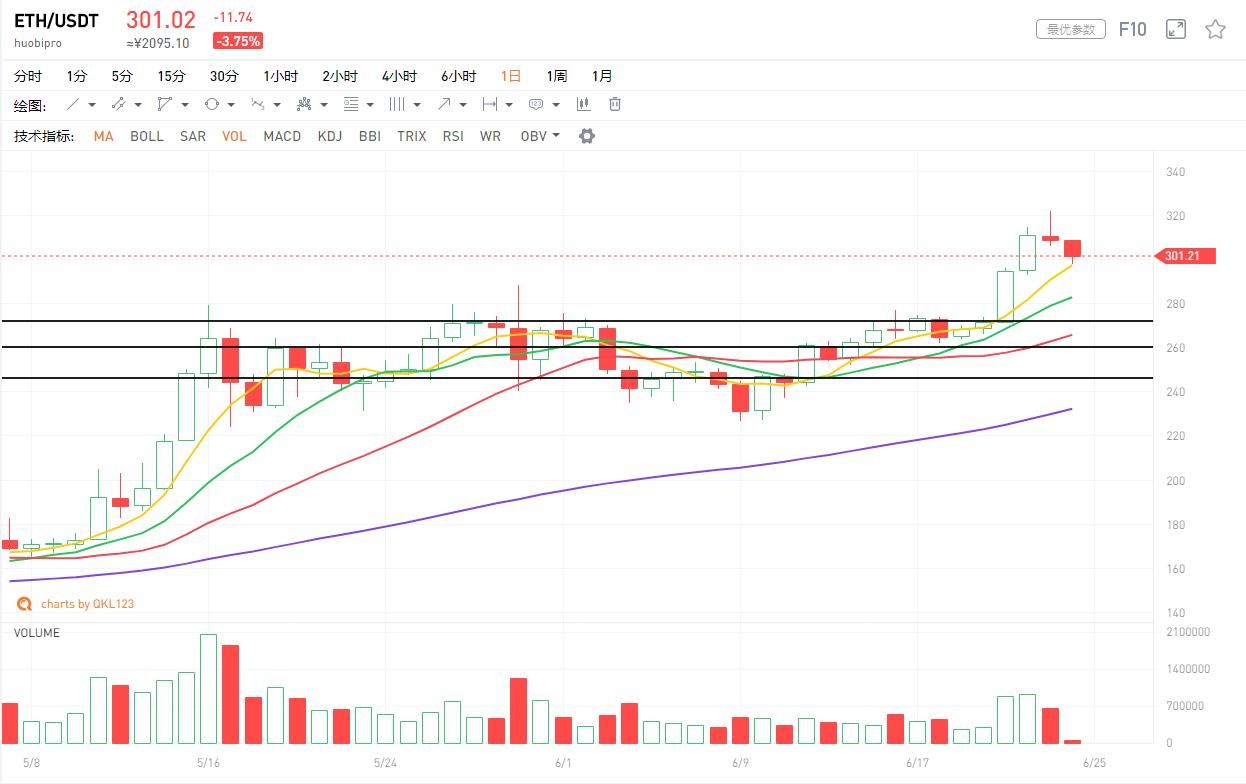
Task: Switch to the 1小时 timeframe
Action: [x=281, y=76]
